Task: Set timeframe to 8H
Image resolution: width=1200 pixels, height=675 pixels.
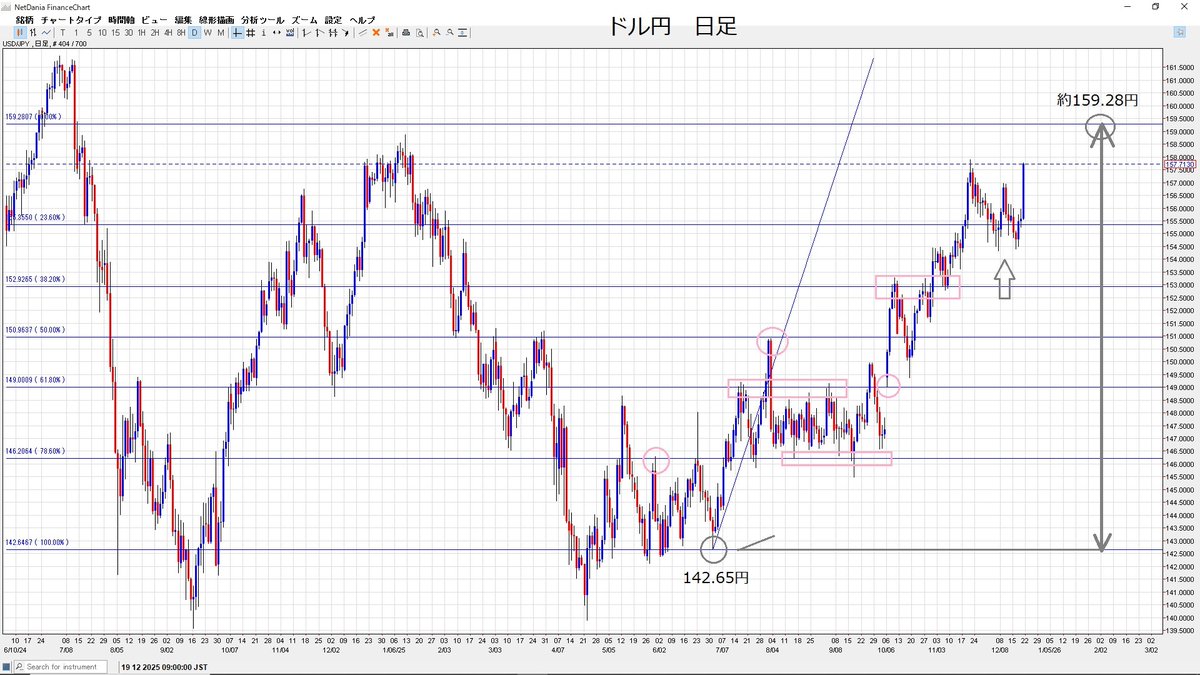Action: [181, 32]
